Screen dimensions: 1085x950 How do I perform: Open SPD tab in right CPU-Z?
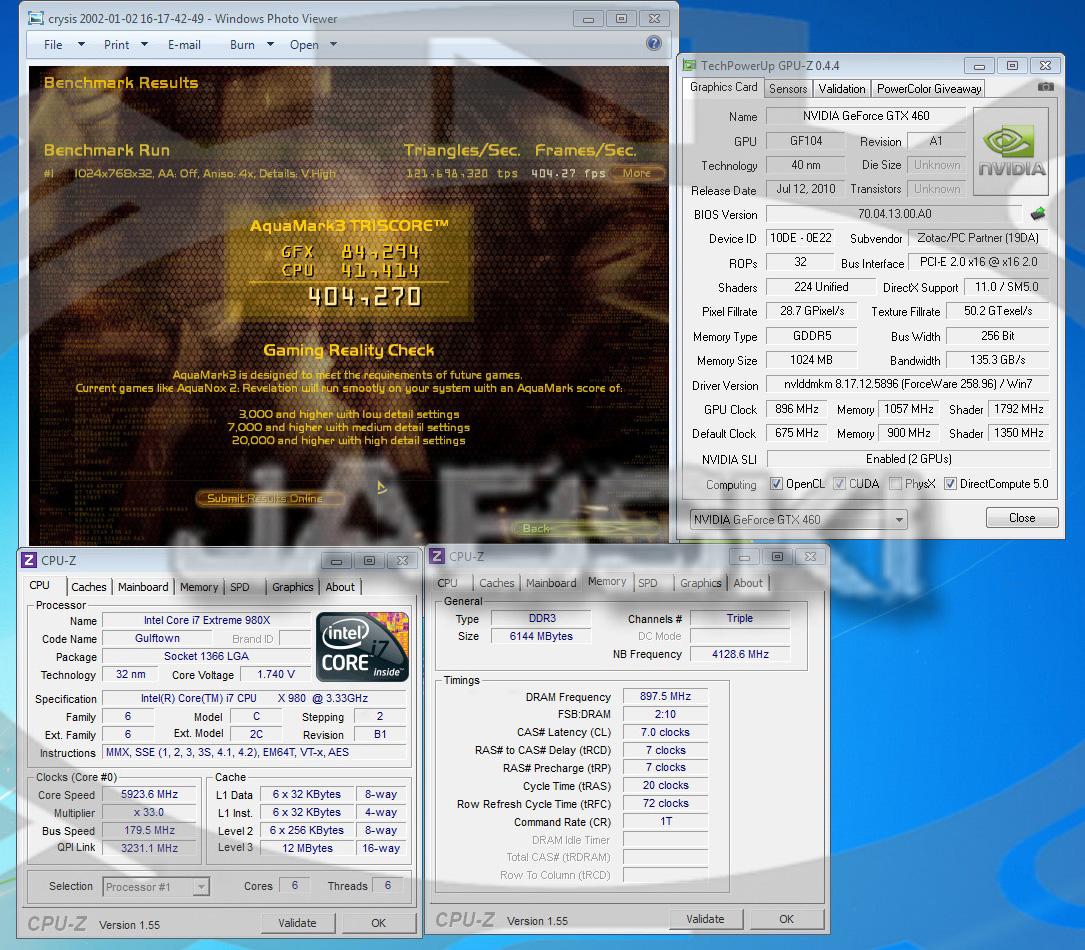pos(648,583)
